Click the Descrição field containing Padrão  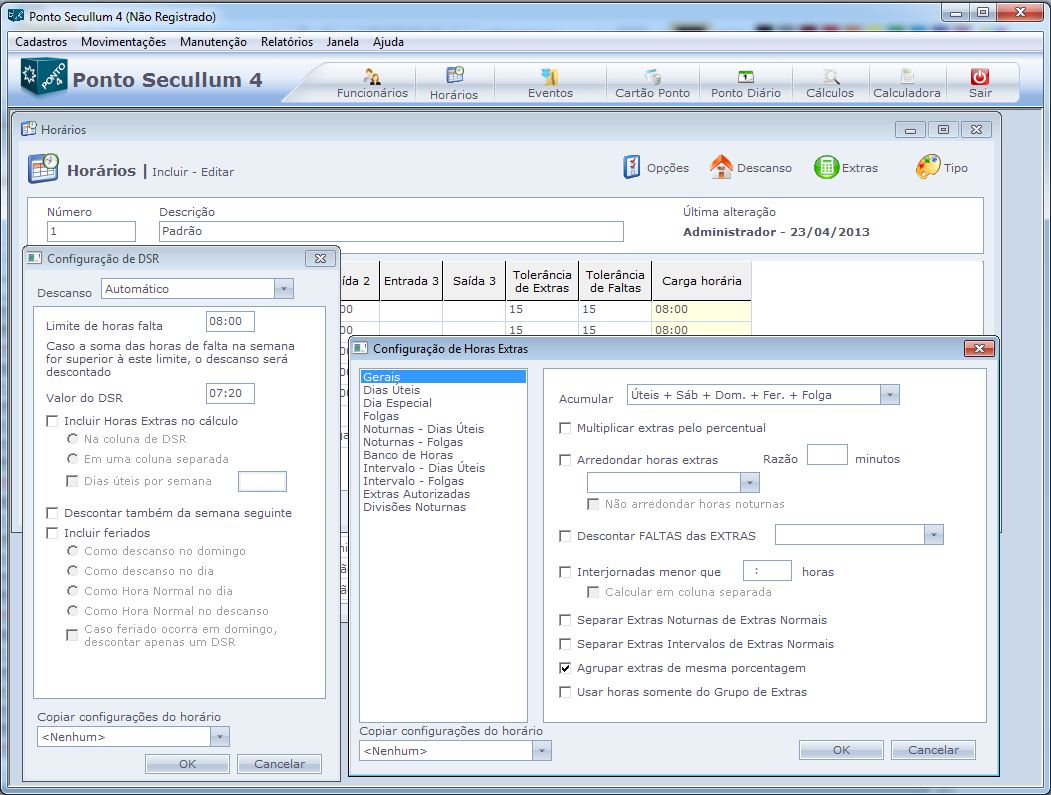pyautogui.click(x=391, y=231)
